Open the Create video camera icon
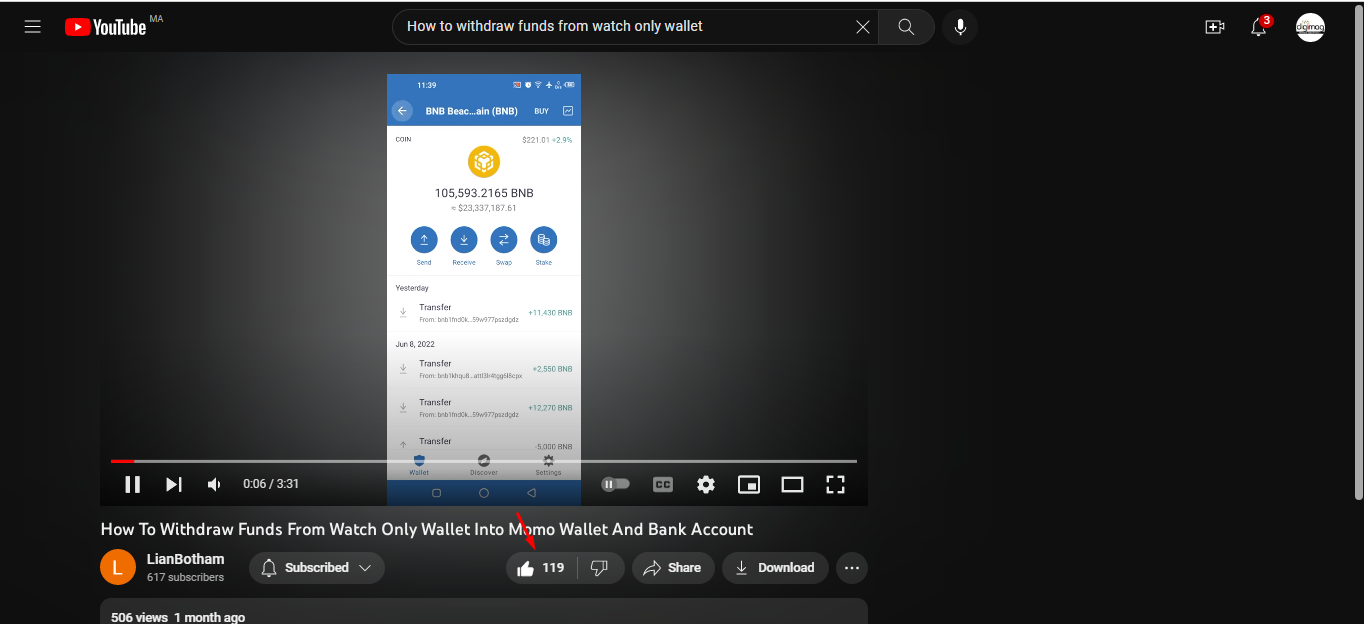 click(x=1215, y=27)
